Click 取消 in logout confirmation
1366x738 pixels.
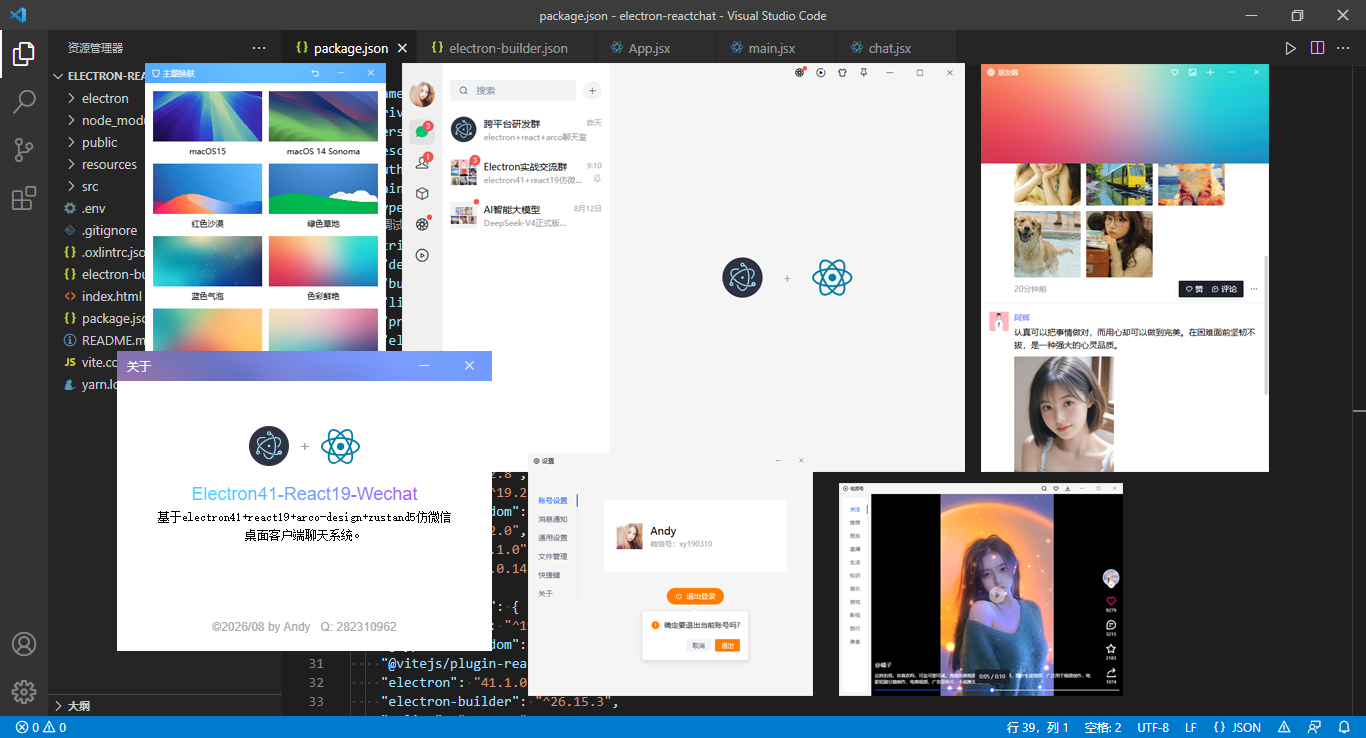click(x=698, y=646)
